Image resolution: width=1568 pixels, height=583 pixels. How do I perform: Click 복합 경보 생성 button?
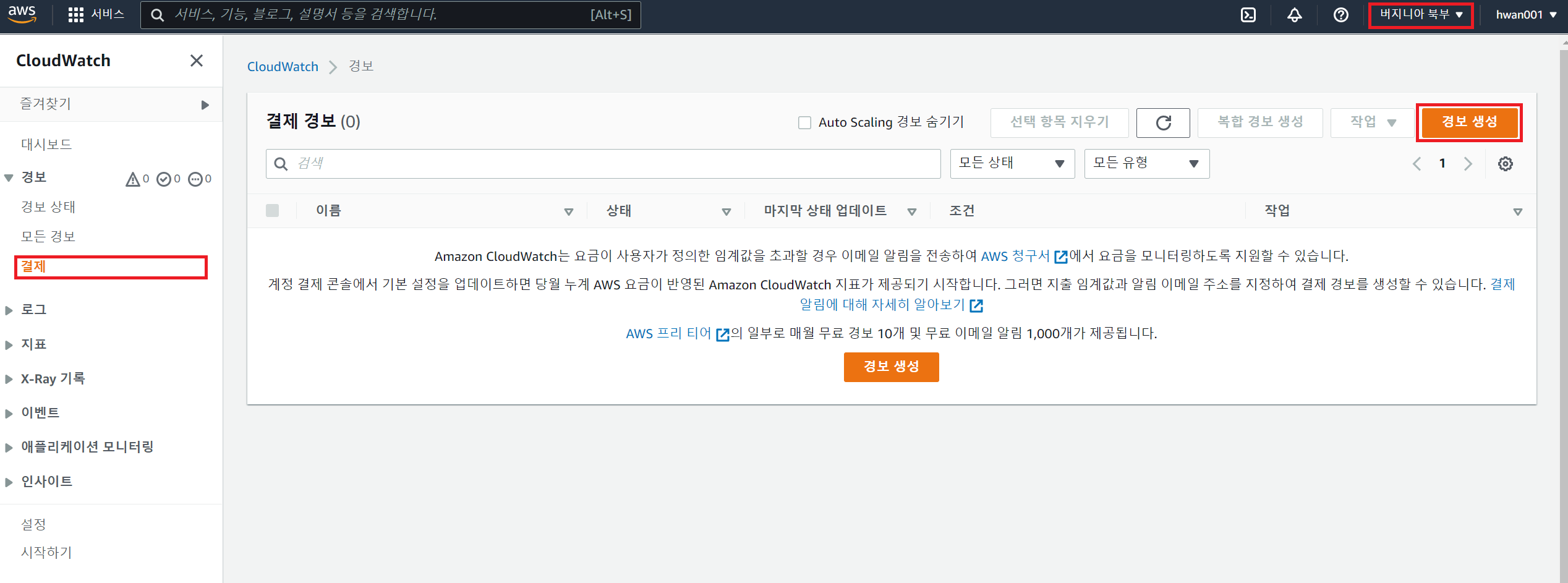click(x=1260, y=122)
